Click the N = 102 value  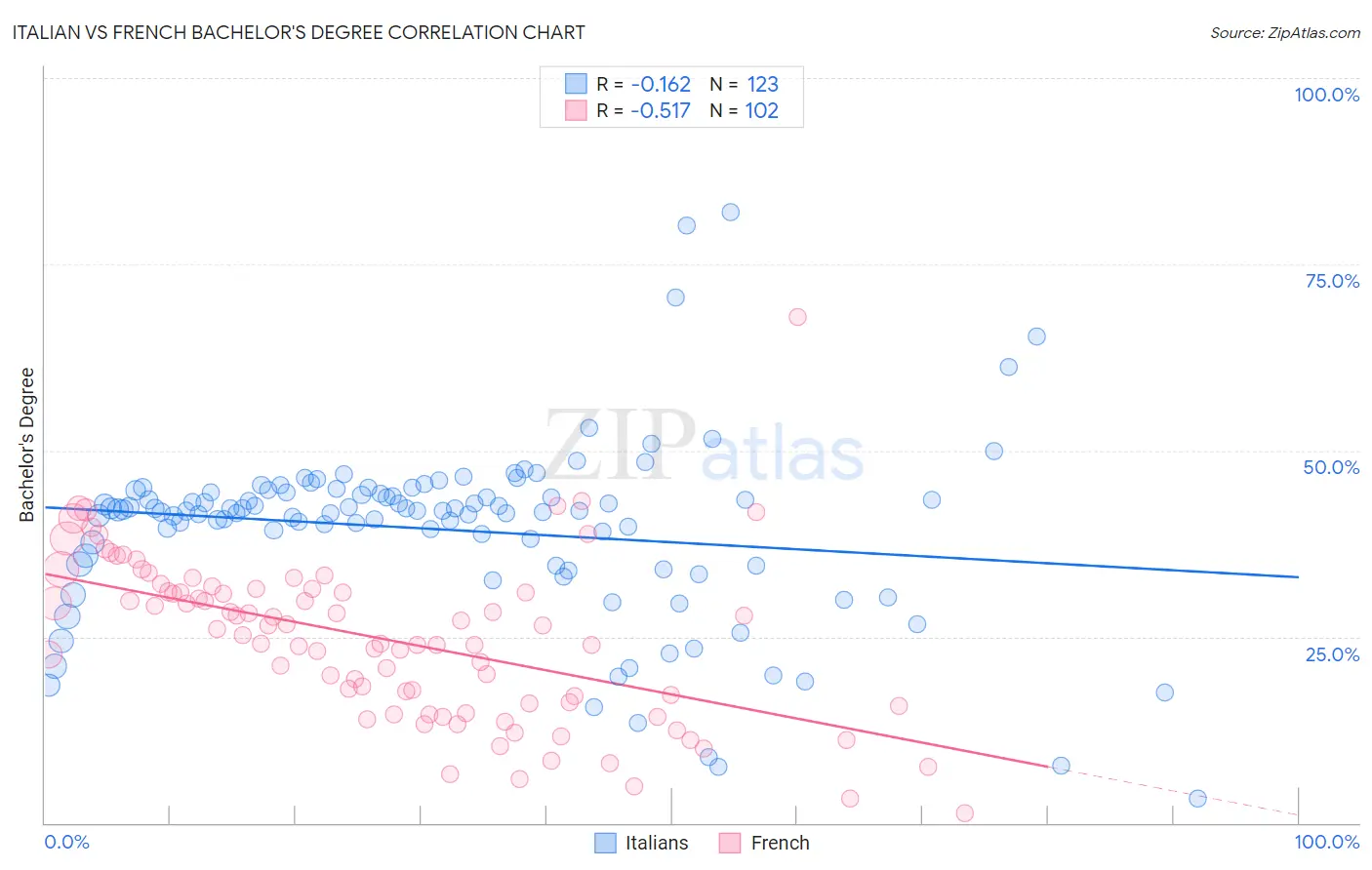coord(744,110)
